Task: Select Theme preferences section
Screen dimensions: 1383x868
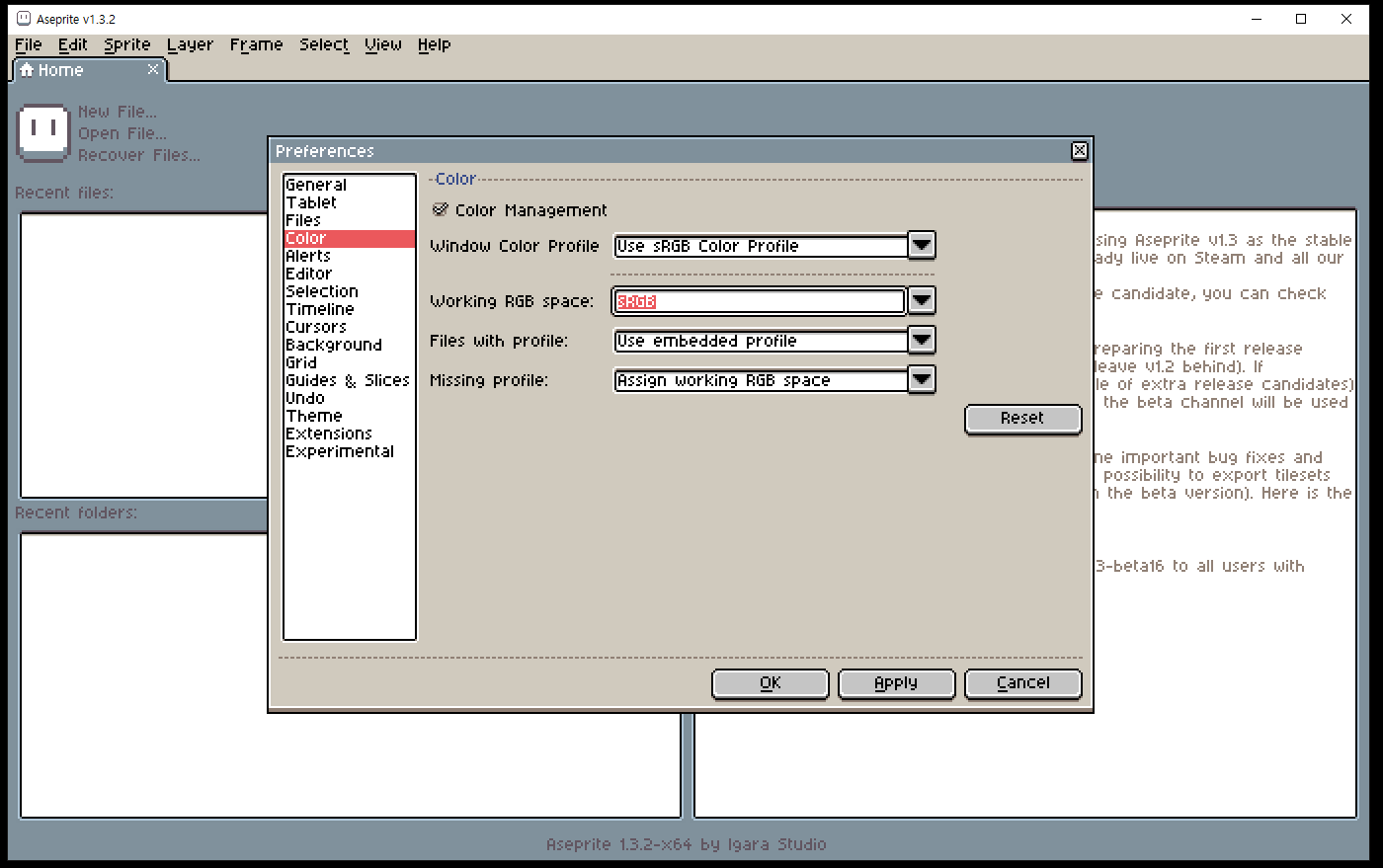Action: tap(350, 416)
